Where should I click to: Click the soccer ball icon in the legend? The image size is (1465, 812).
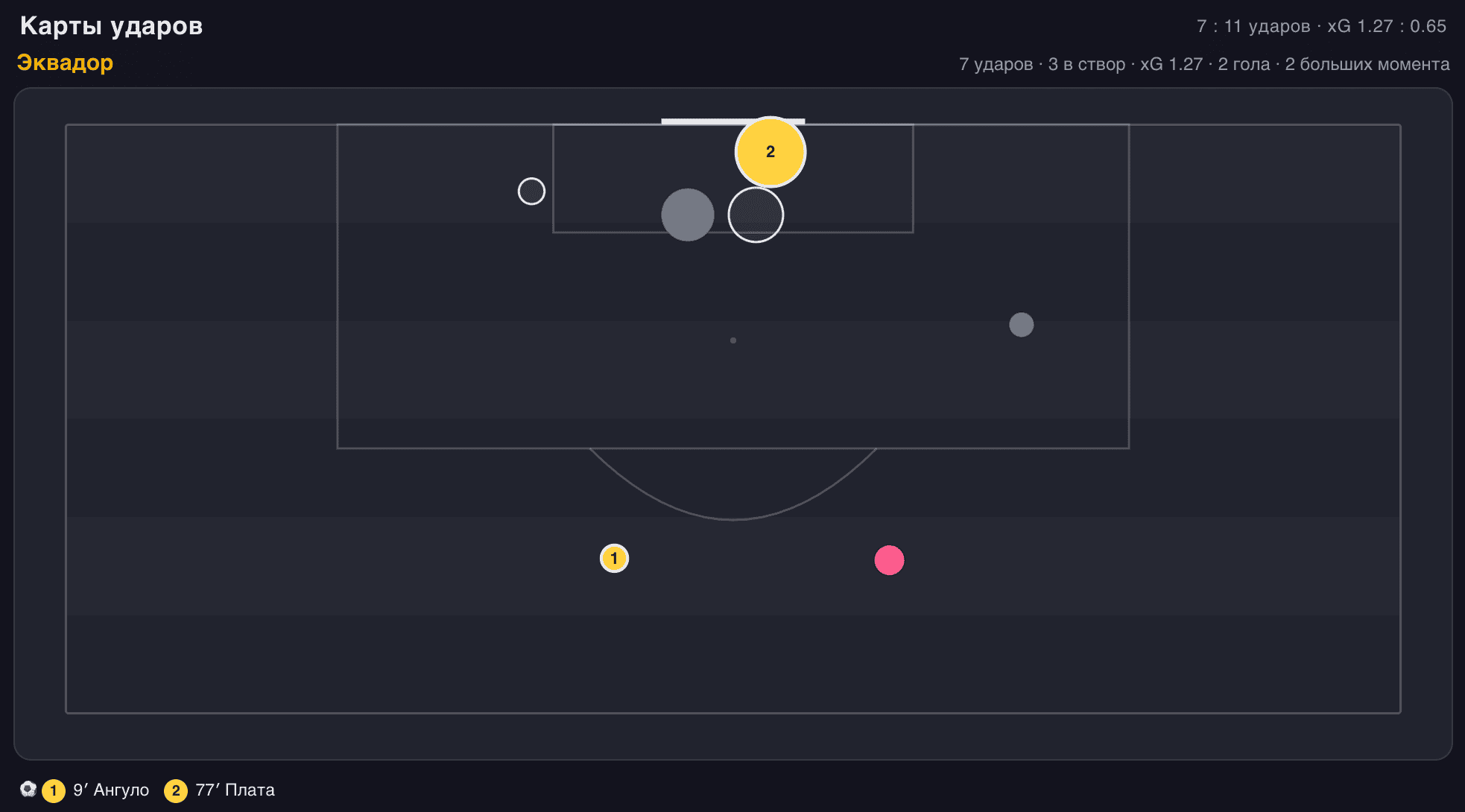pyautogui.click(x=28, y=789)
